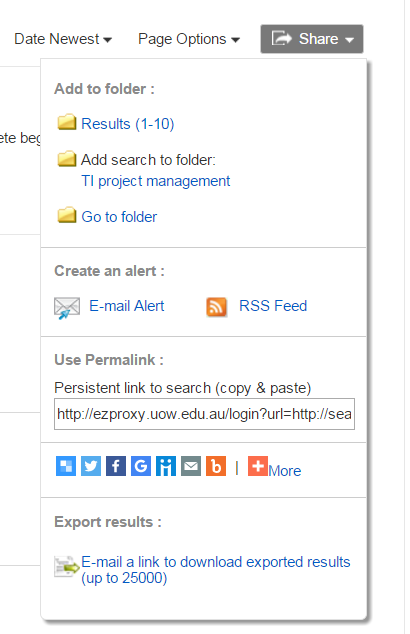Image resolution: width=410 pixels, height=634 pixels.
Task: Share via the Delicious bookmark icon
Action: coord(66,466)
